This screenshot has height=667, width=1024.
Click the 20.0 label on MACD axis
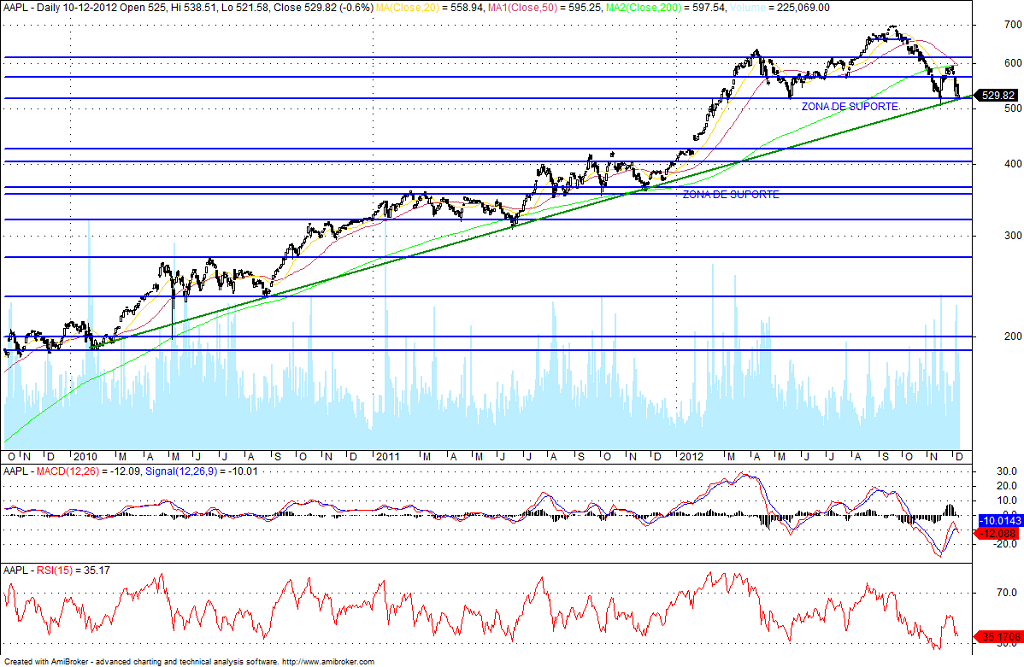coord(1007,486)
